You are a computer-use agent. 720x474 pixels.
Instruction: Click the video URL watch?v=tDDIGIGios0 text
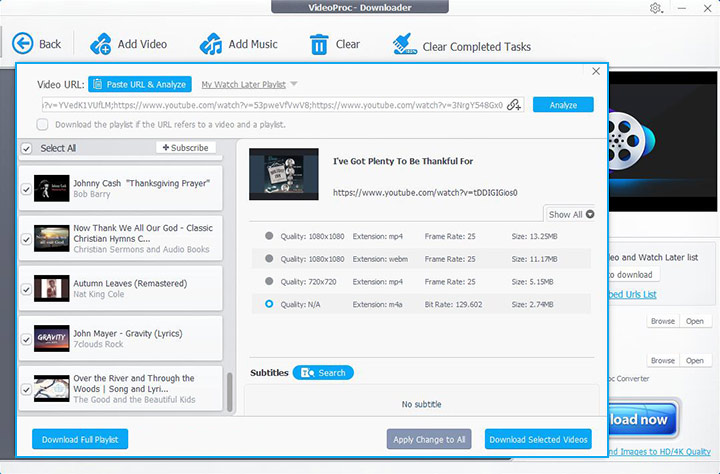point(425,193)
